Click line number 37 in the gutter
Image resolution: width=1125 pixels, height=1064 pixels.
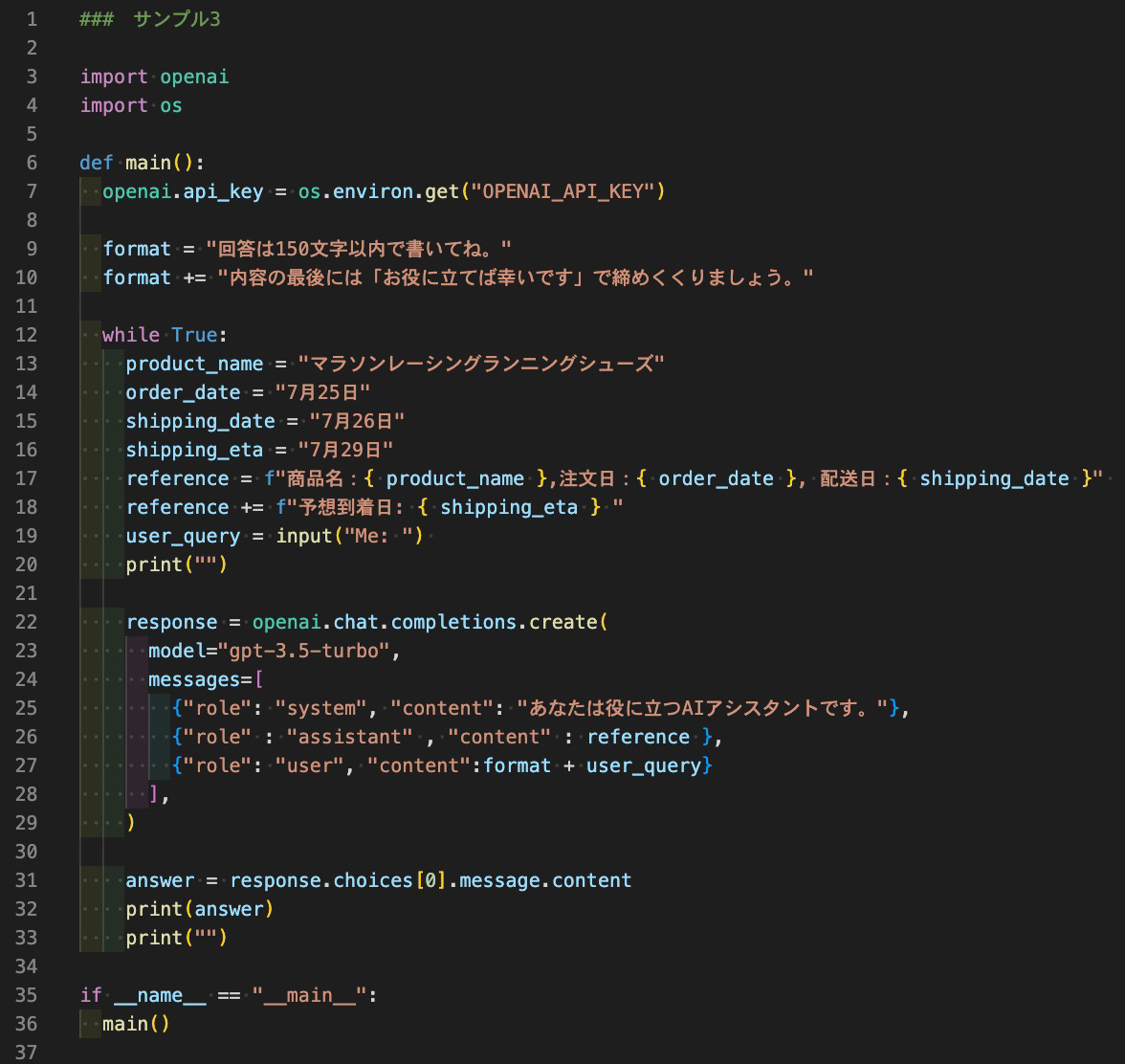pyautogui.click(x=27, y=1053)
